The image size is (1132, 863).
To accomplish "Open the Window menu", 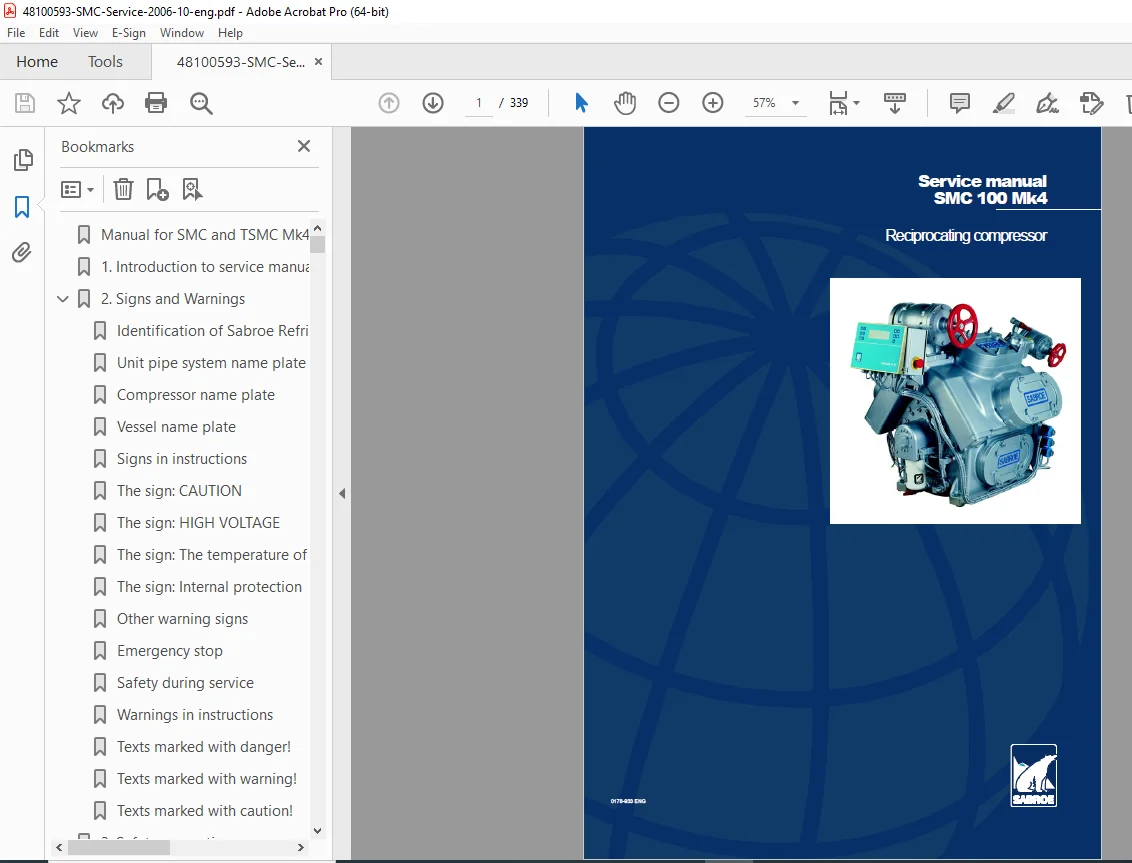I will pos(182,32).
